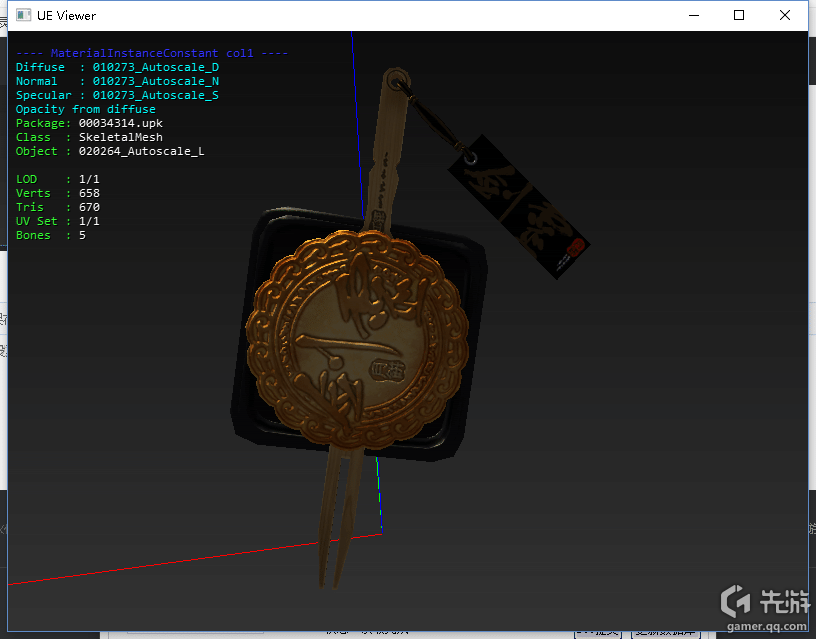Click the 'Diffuse' label

[40, 67]
